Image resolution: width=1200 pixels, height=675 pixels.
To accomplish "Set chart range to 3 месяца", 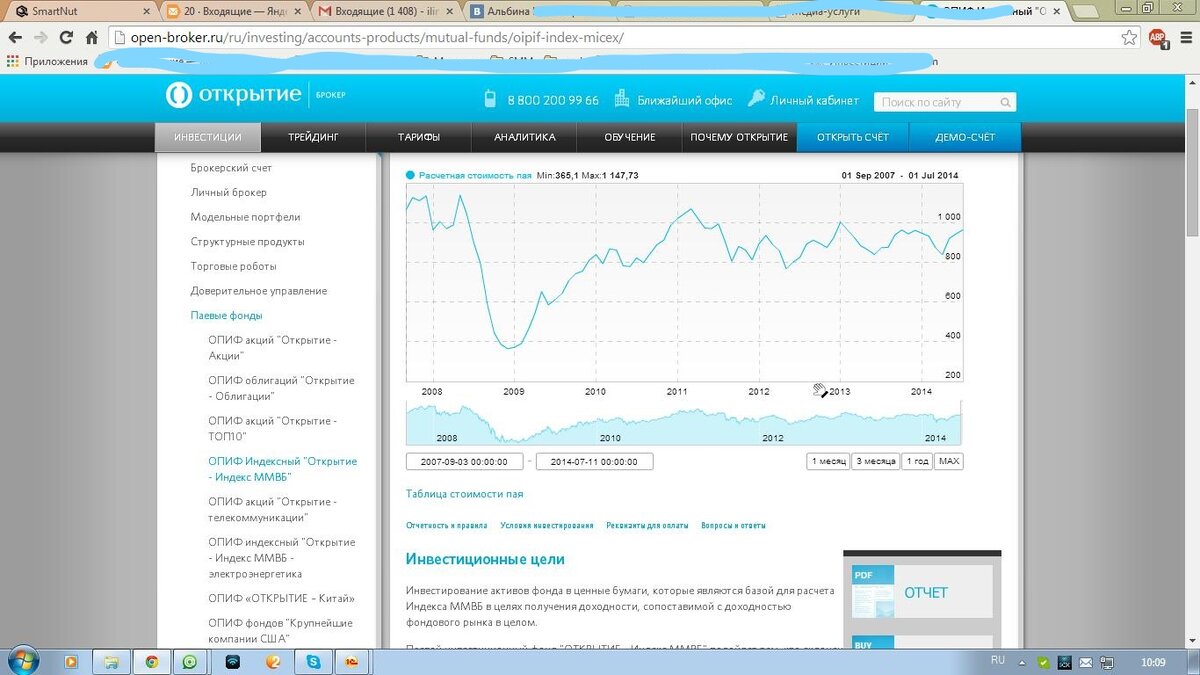I will click(875, 461).
